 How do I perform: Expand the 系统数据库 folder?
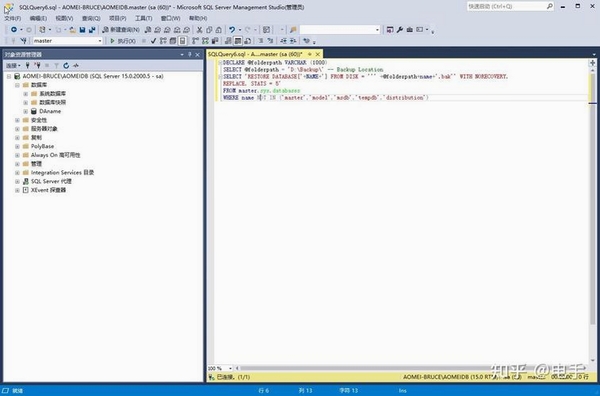point(26,94)
